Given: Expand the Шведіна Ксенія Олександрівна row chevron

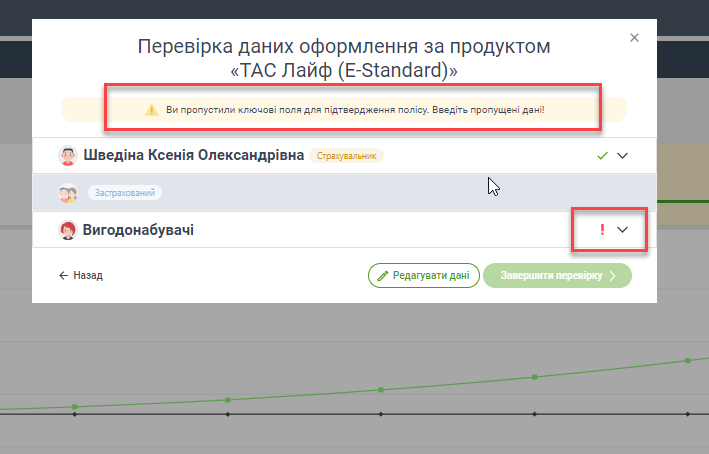Looking at the screenshot, I should tap(623, 156).
